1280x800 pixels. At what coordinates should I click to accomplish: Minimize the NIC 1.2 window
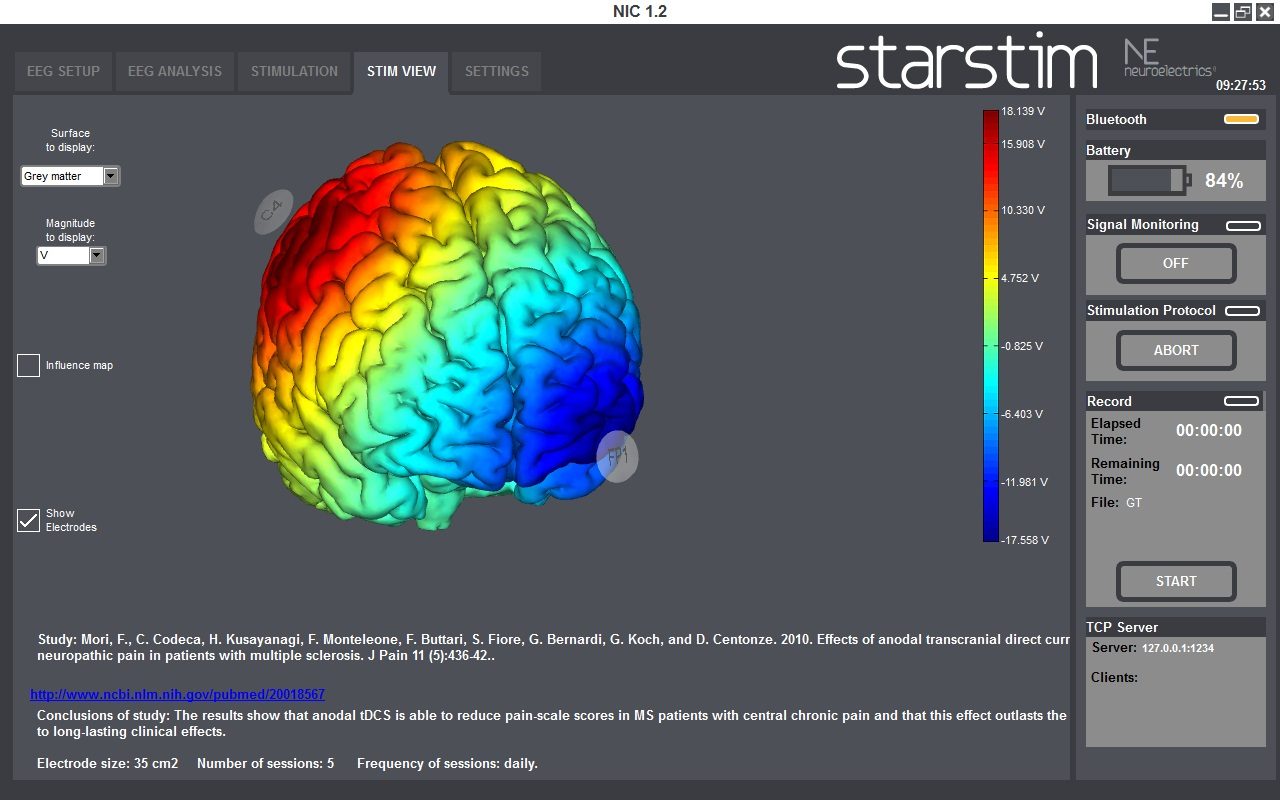tap(1221, 12)
